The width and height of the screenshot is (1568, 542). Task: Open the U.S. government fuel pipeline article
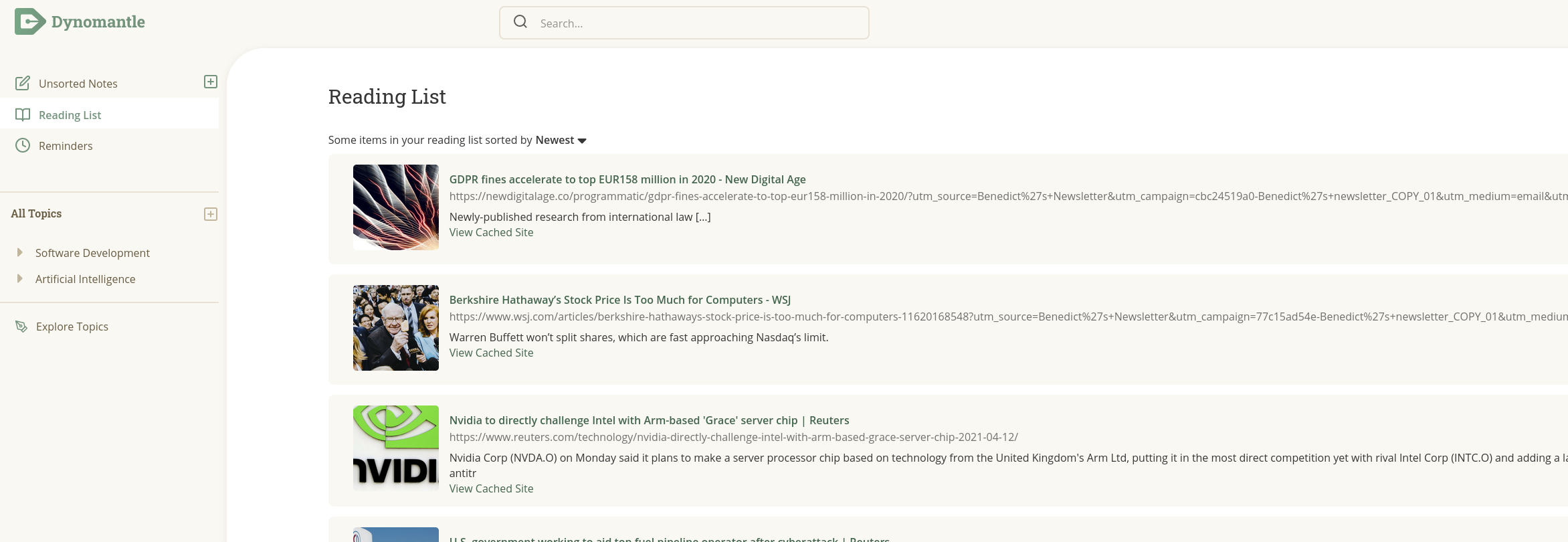click(x=669, y=538)
